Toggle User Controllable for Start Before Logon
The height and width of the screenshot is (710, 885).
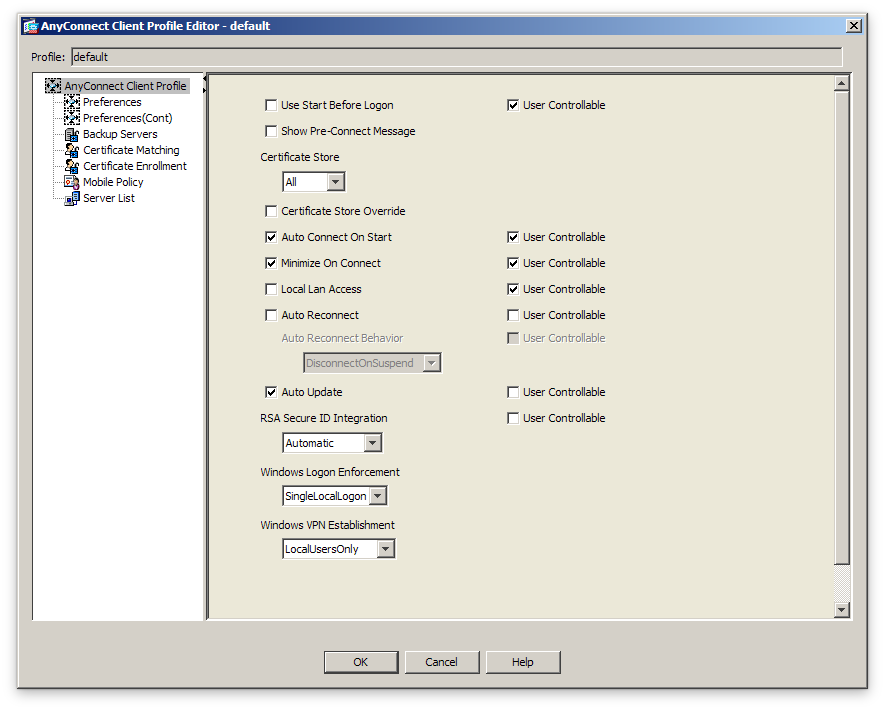click(x=512, y=105)
